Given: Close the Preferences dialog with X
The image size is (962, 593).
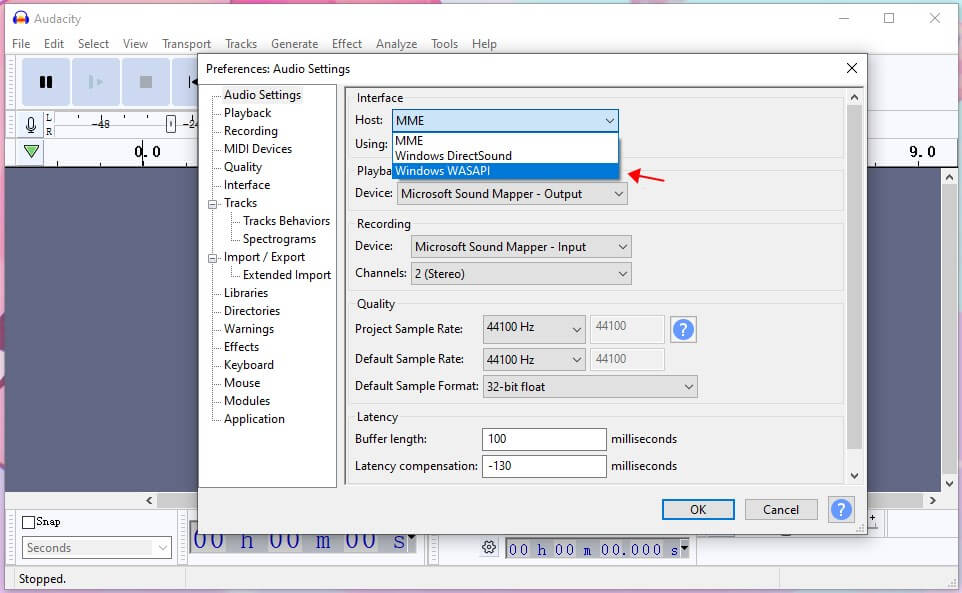Looking at the screenshot, I should (852, 68).
